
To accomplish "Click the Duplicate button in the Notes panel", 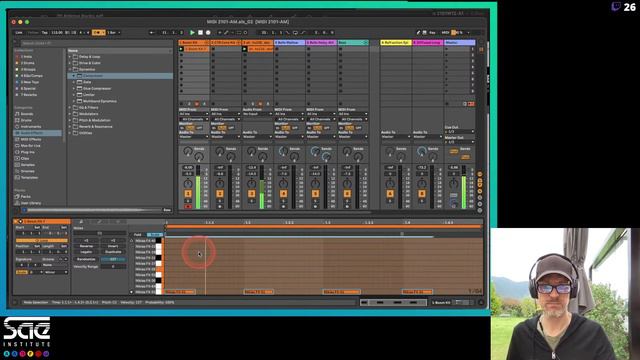I will point(113,252).
